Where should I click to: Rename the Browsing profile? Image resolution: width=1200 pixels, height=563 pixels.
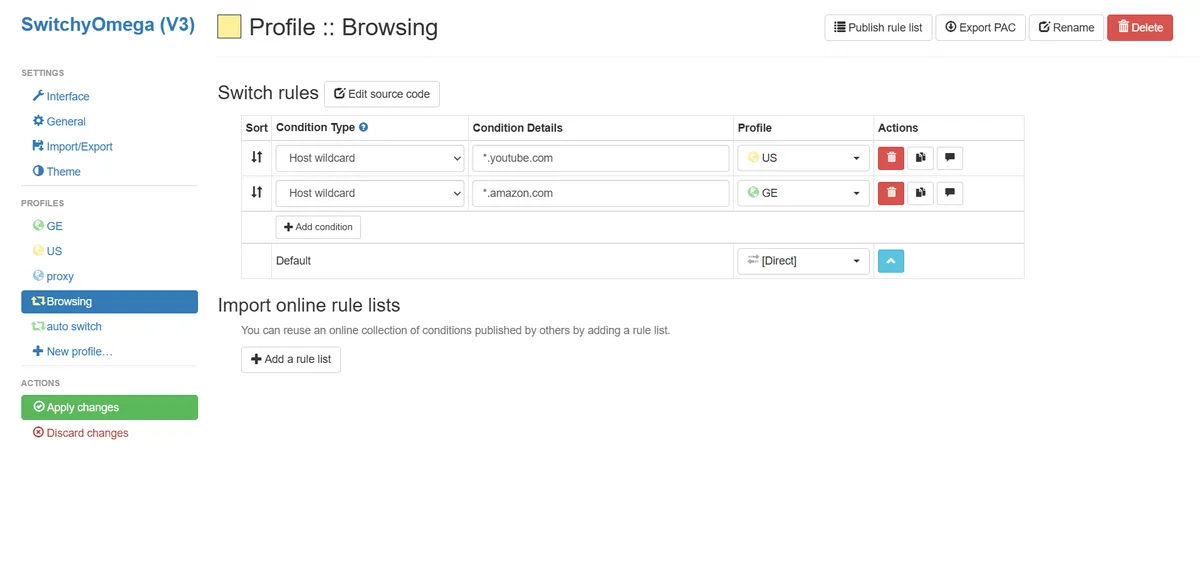1066,27
